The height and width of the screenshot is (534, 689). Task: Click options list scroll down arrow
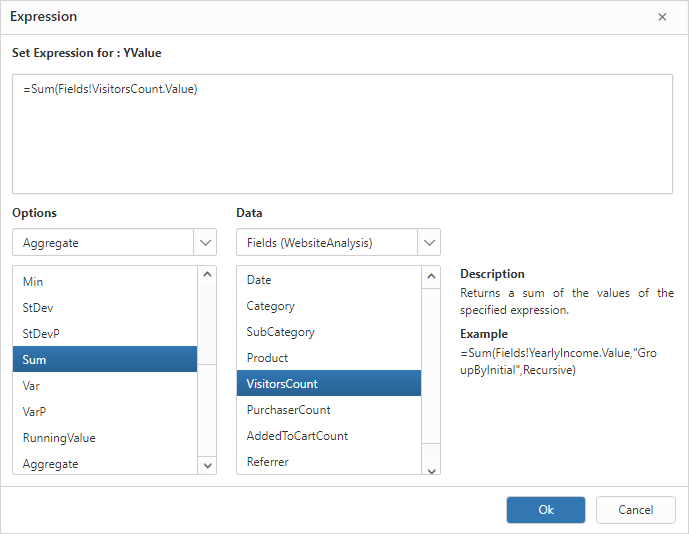pos(207,465)
